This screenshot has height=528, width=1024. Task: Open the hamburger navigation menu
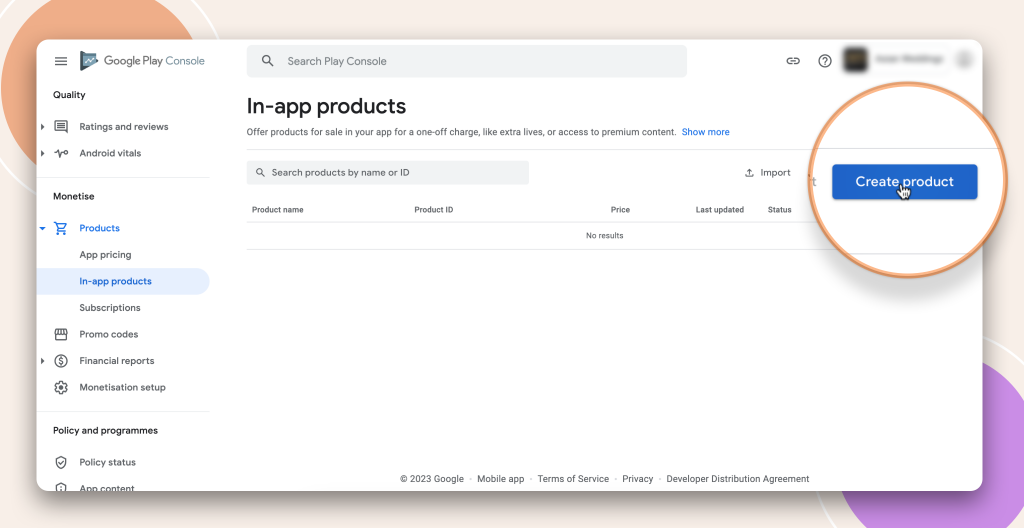click(x=61, y=61)
